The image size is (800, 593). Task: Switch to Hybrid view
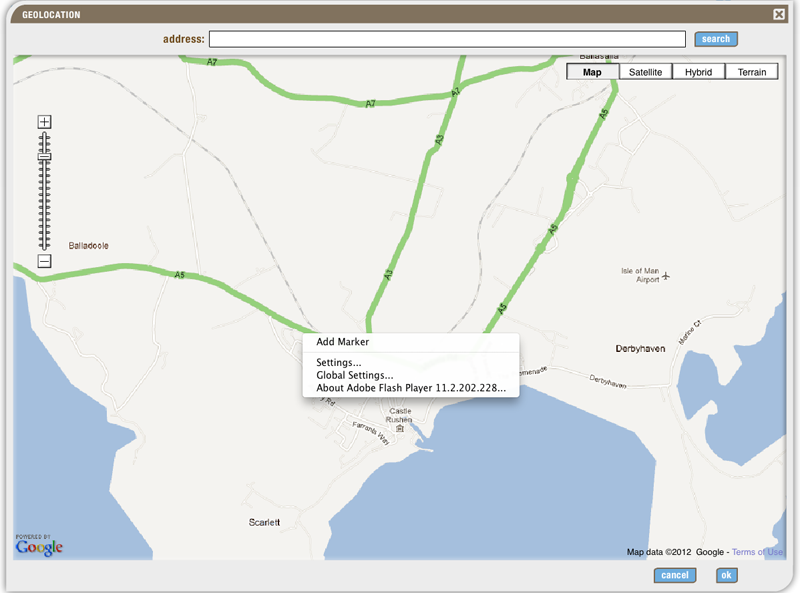point(698,72)
